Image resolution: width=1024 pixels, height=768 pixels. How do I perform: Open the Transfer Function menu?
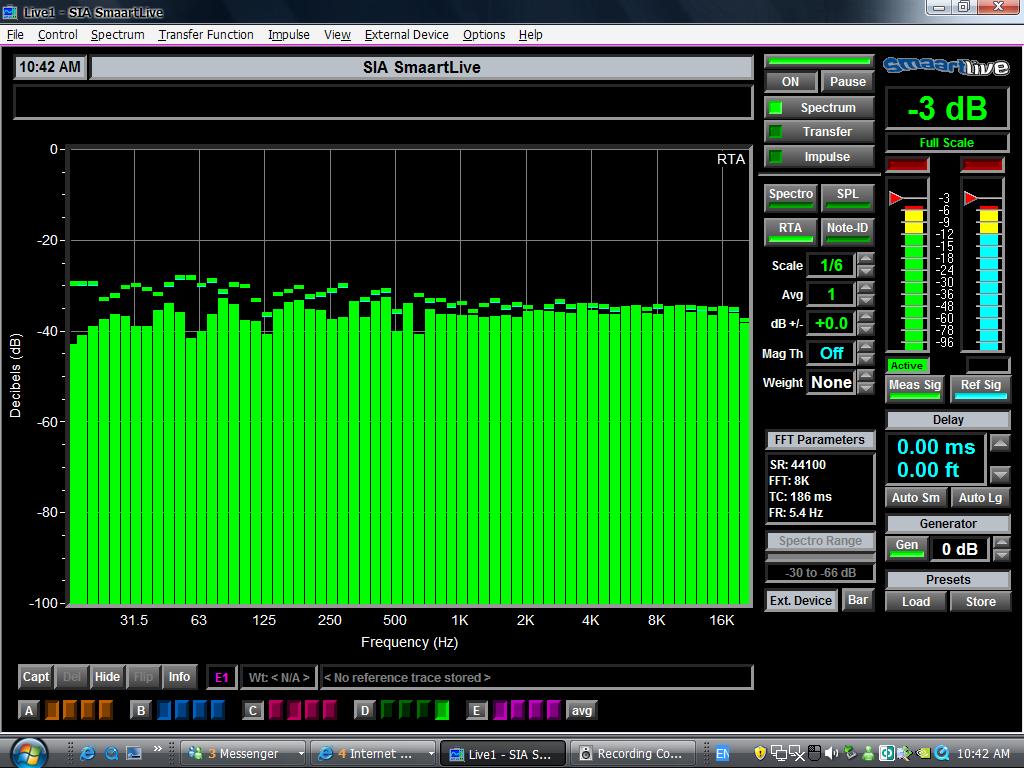click(x=206, y=35)
